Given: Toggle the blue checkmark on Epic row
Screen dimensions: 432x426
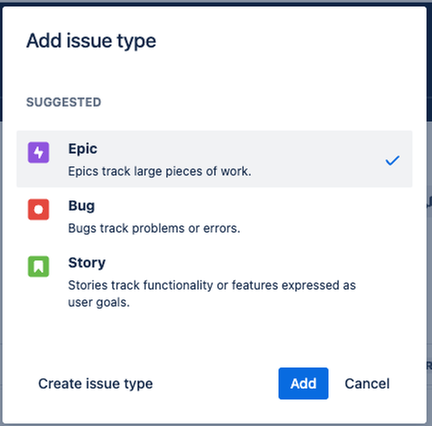Looking at the screenshot, I should pos(392,160).
